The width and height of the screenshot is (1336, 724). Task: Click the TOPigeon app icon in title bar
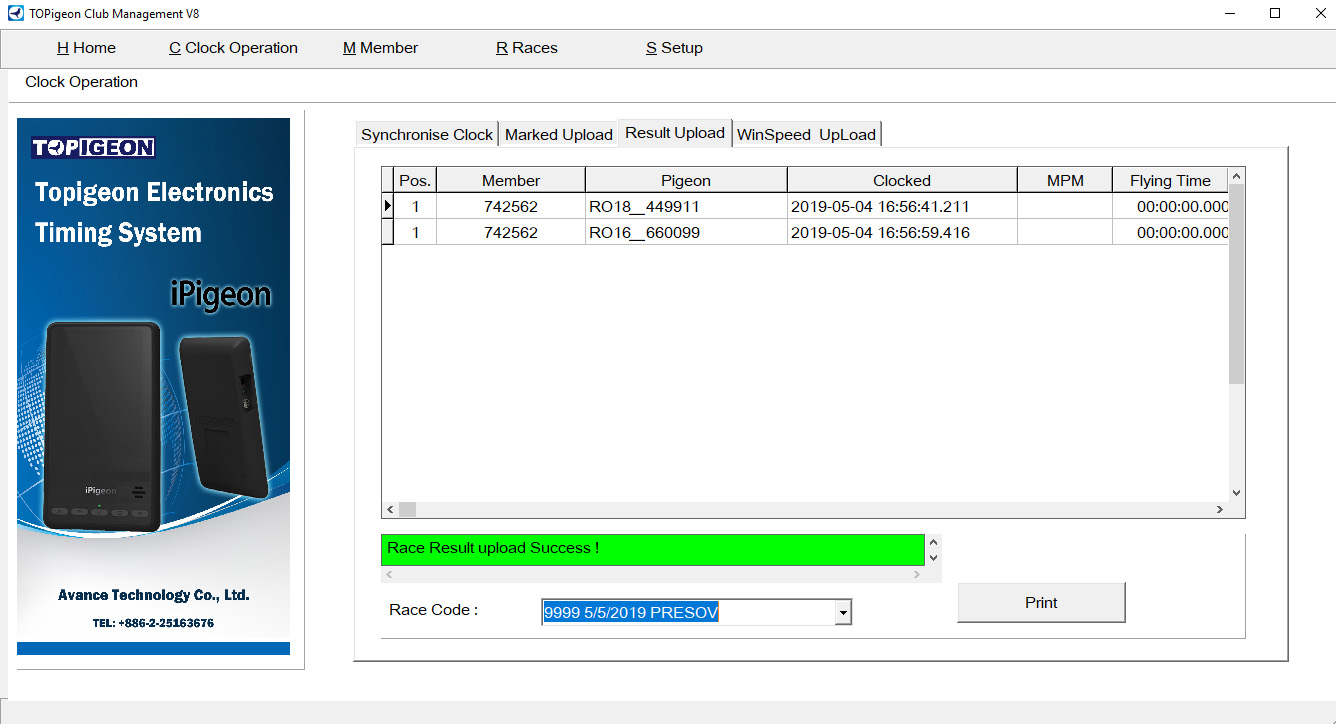15,14
